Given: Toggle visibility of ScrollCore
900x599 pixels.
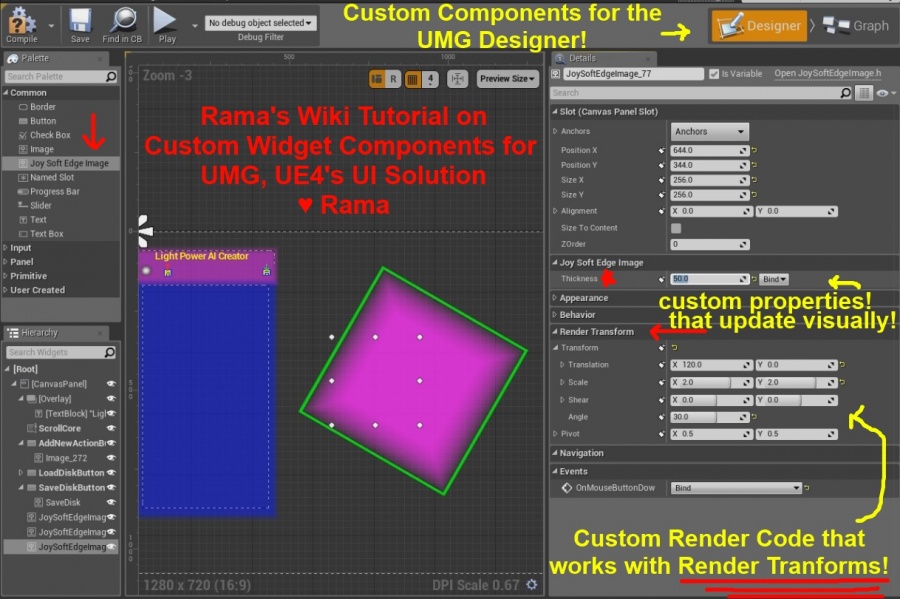Looking at the screenshot, I should pos(111,428).
